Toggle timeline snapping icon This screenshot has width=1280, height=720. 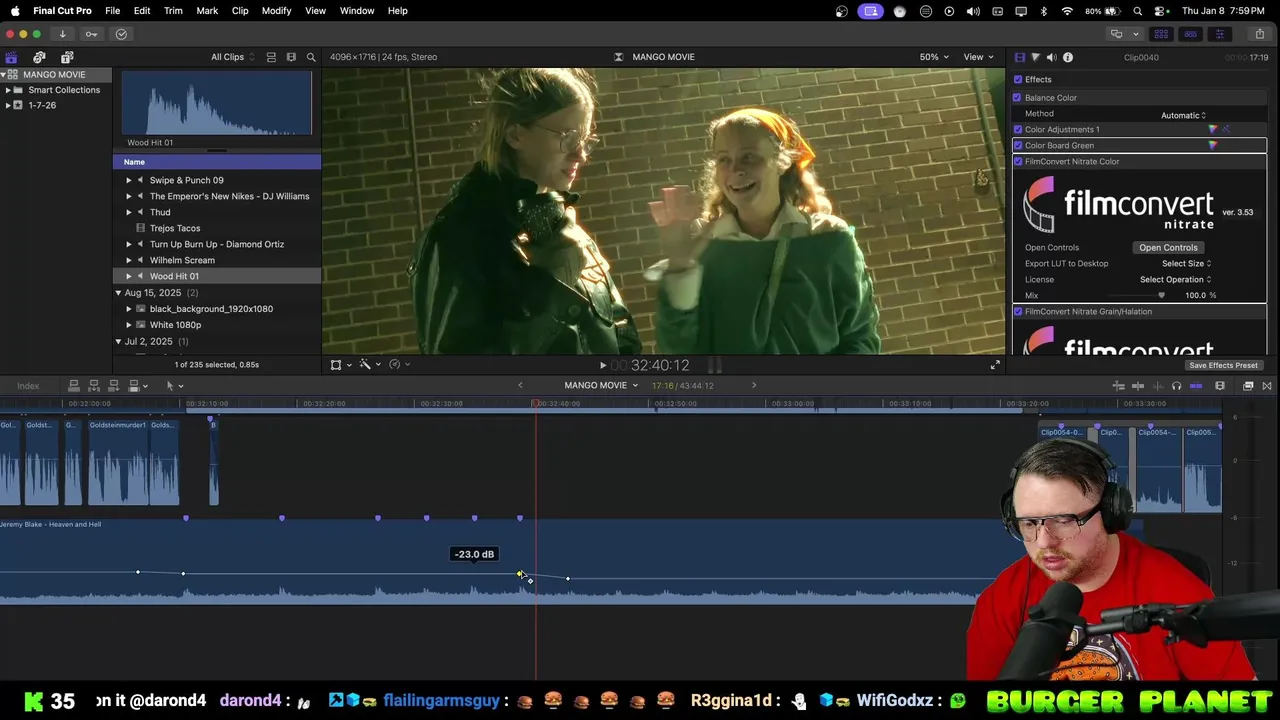pos(1196,386)
